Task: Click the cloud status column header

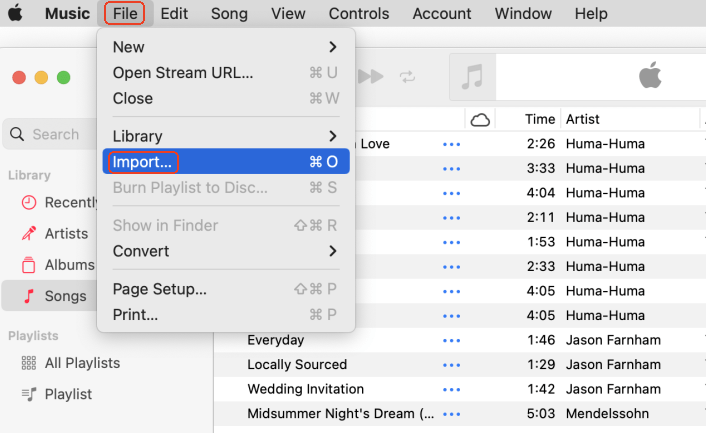Action: pyautogui.click(x=480, y=120)
